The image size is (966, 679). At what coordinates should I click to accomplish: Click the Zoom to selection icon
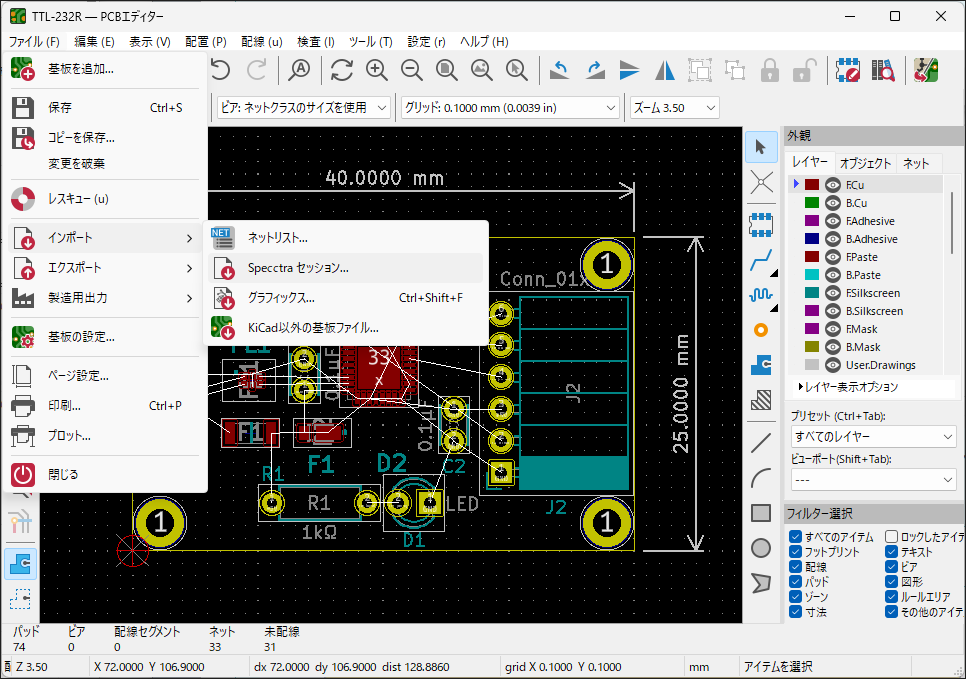[517, 70]
